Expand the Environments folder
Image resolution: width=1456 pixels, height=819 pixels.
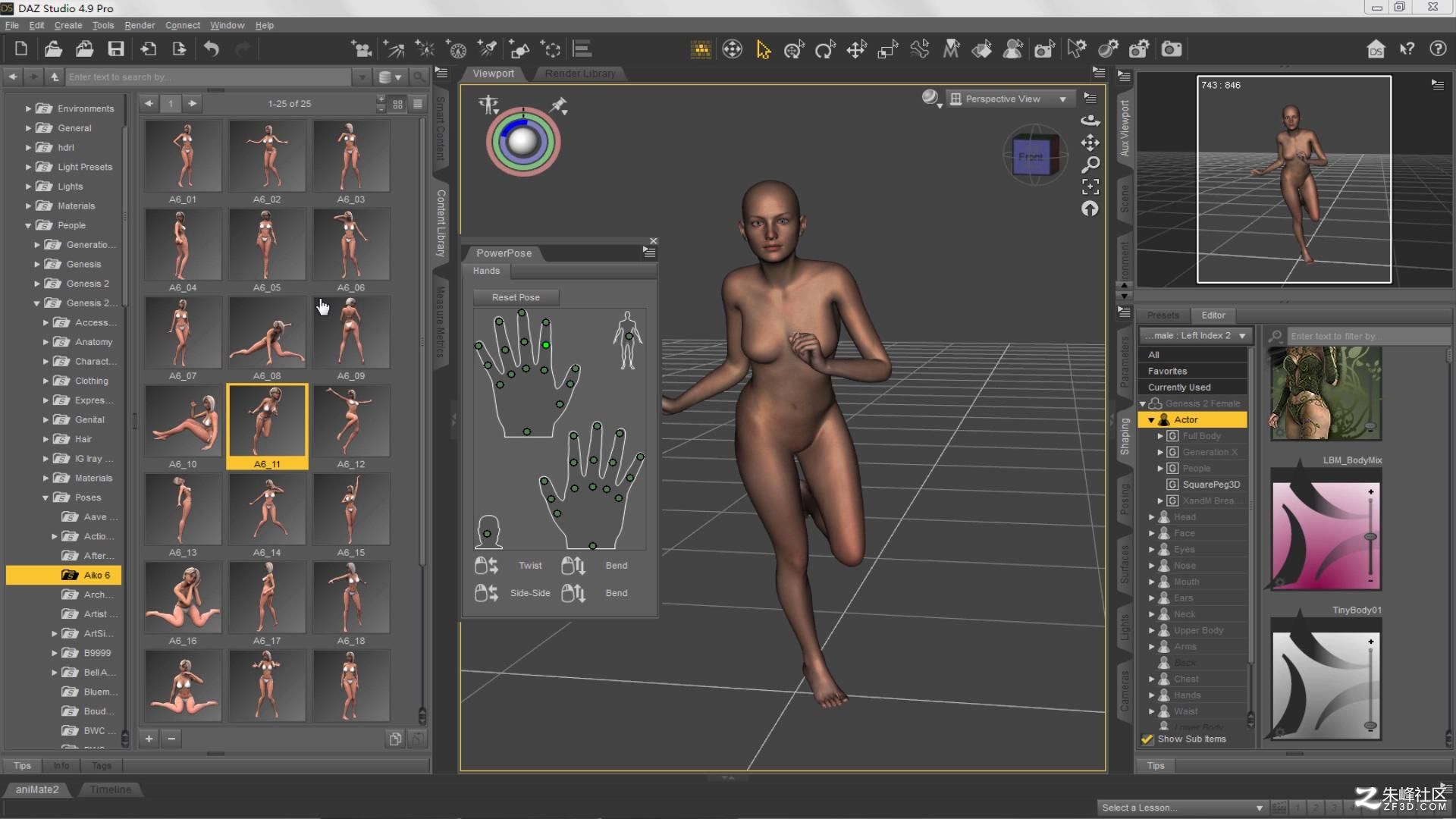[28, 108]
